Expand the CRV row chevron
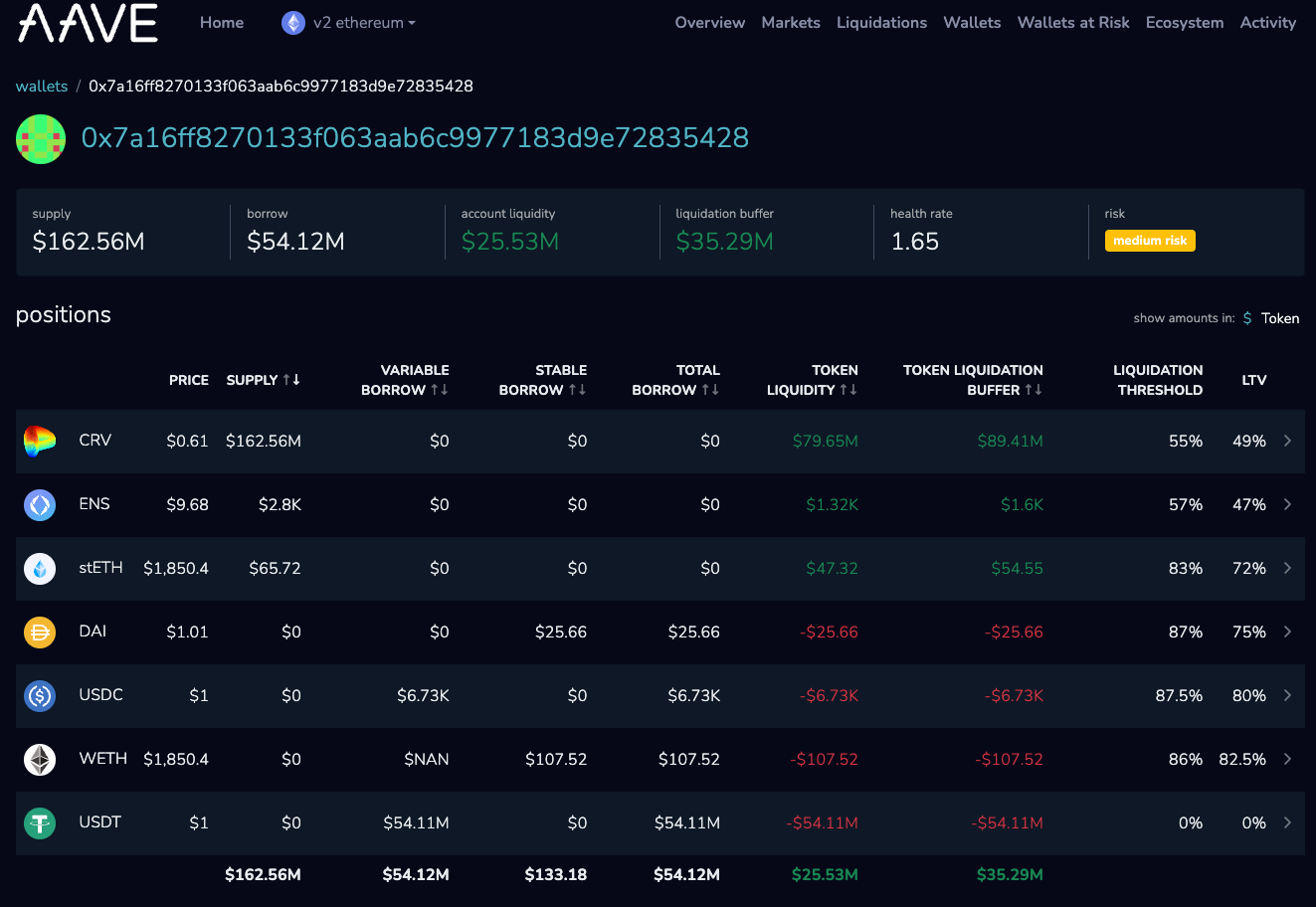Screen dimensions: 1316x907 1287,441
